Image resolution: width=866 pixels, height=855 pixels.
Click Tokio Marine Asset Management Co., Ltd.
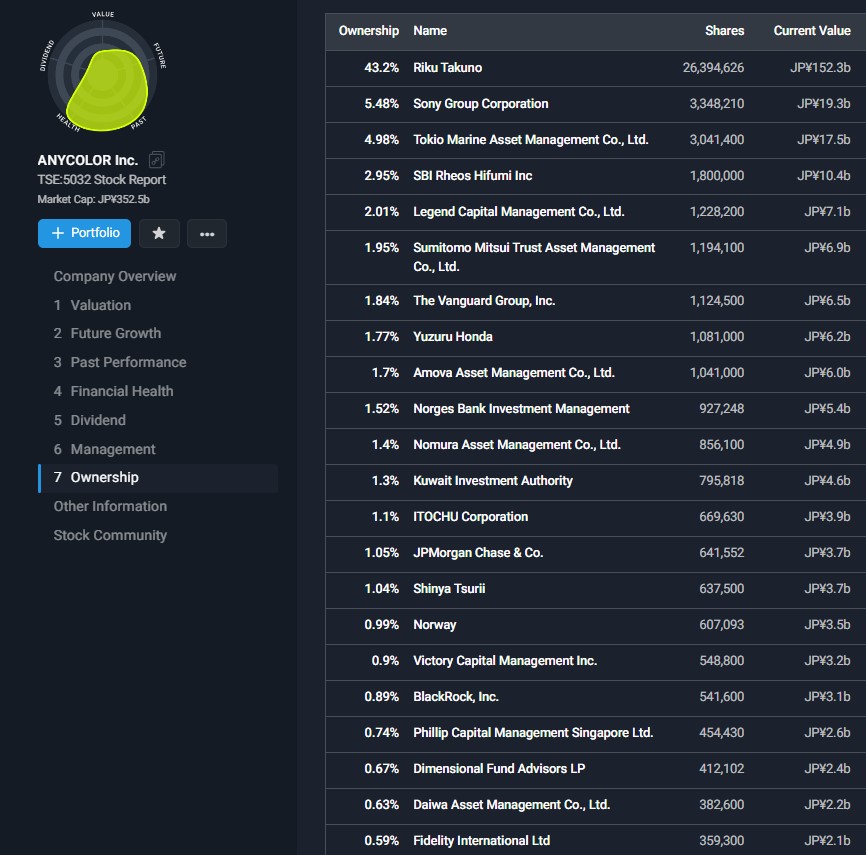click(530, 139)
